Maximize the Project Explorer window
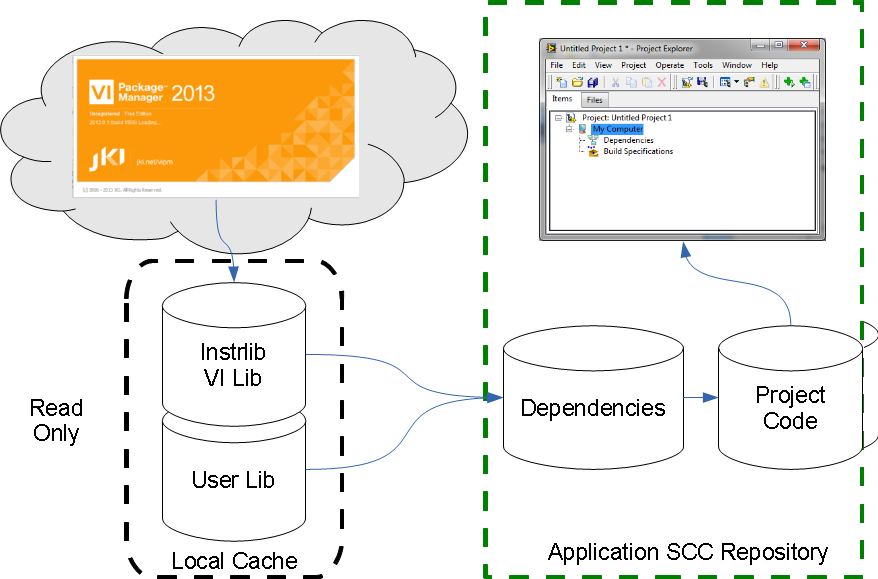878x579 pixels. click(779, 45)
